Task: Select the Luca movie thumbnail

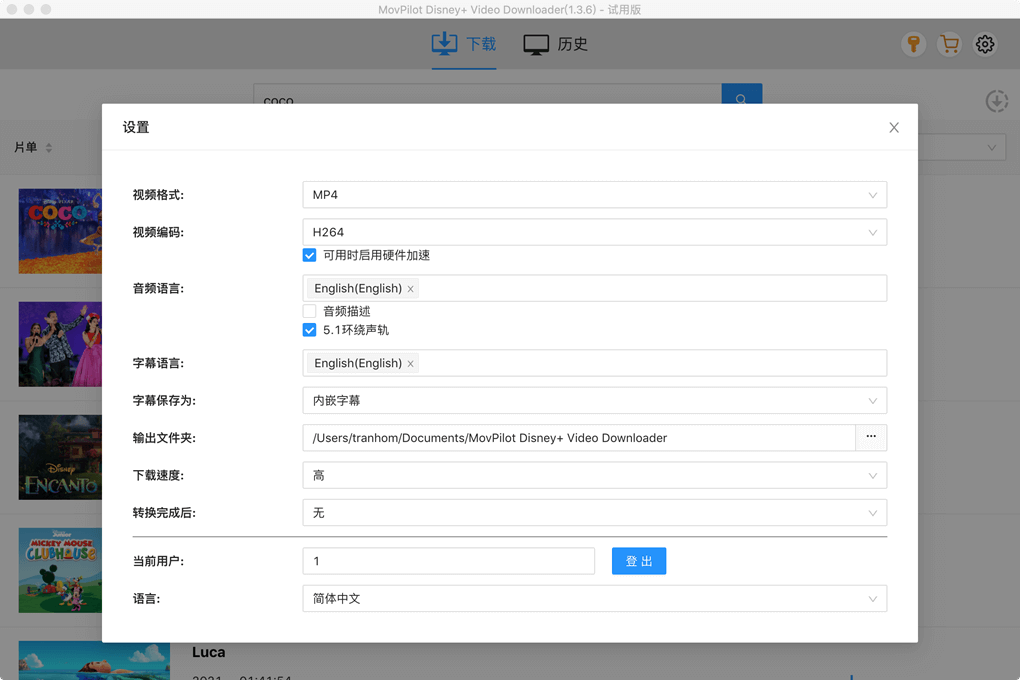Action: coord(94,660)
